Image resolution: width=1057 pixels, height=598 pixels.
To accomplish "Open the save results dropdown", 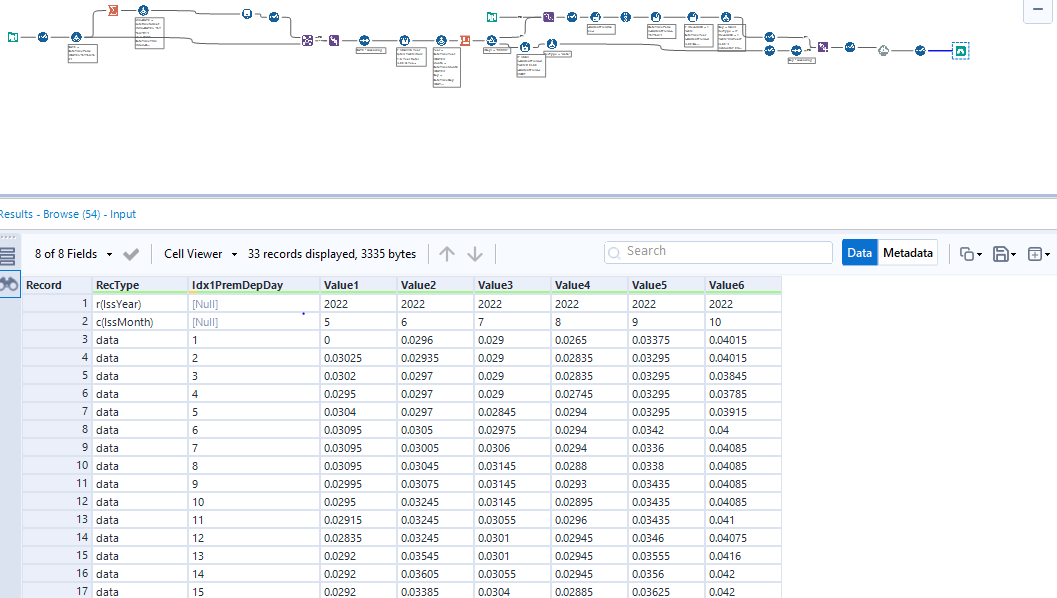I will pyautogui.click(x=1004, y=254).
